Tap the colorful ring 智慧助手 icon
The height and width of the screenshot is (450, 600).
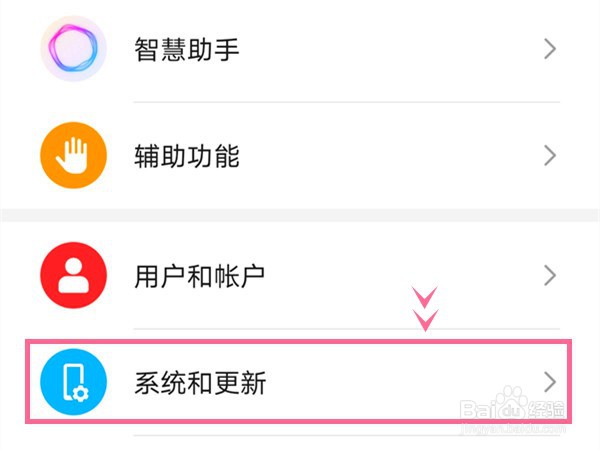pyautogui.click(x=73, y=48)
